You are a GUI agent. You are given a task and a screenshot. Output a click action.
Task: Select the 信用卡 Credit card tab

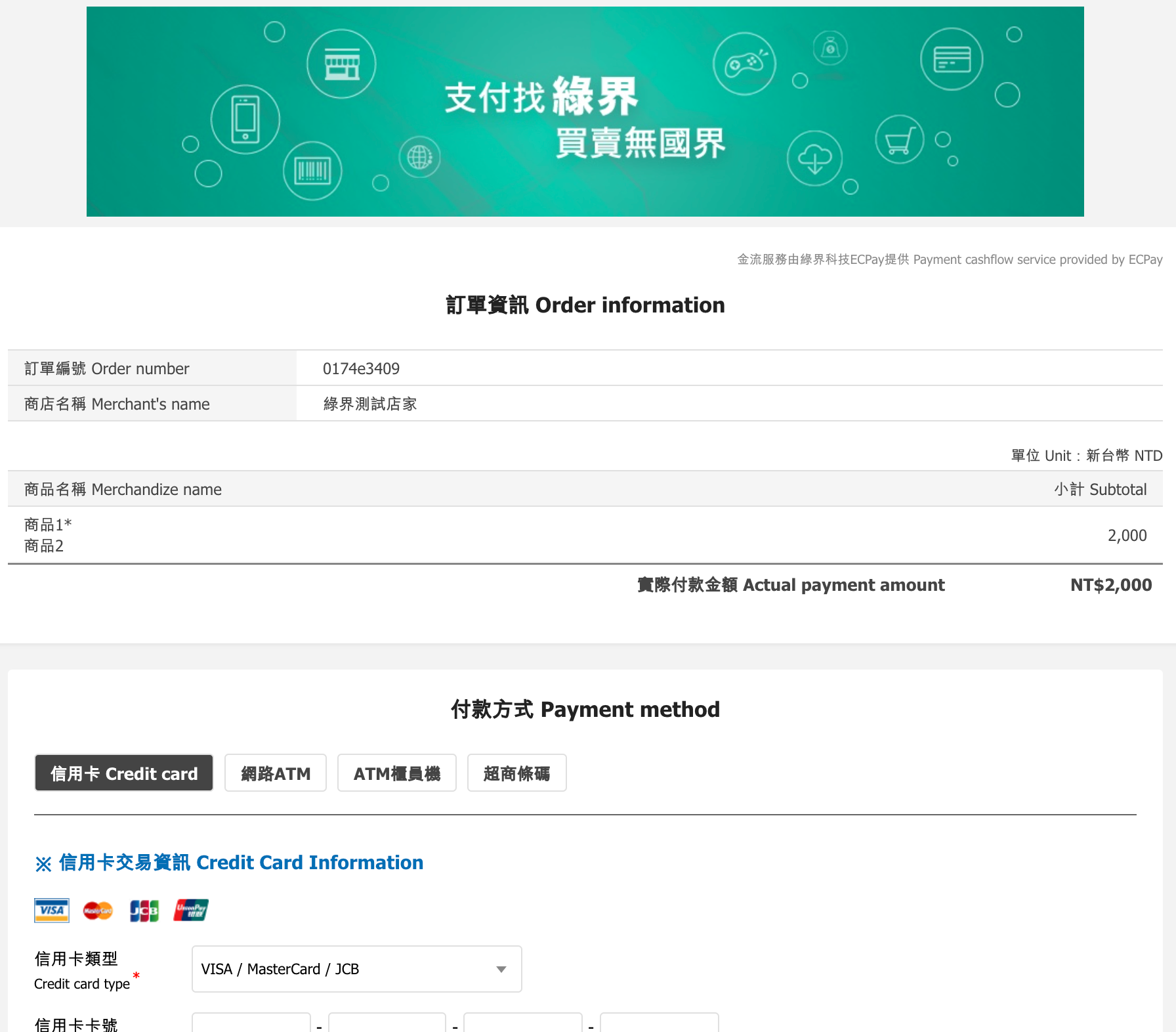click(124, 773)
